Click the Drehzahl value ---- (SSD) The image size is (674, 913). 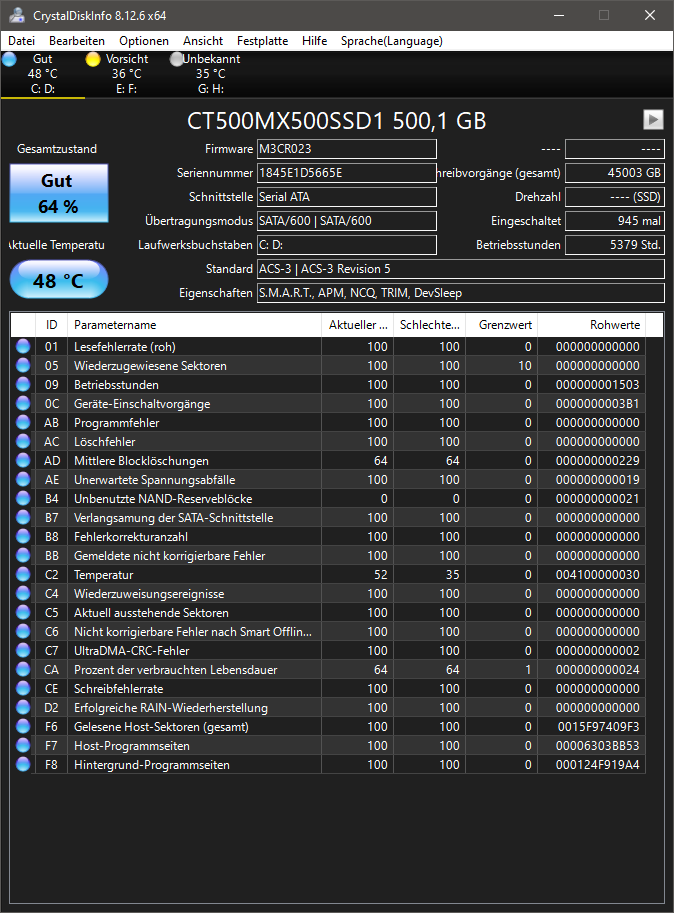[x=615, y=197]
